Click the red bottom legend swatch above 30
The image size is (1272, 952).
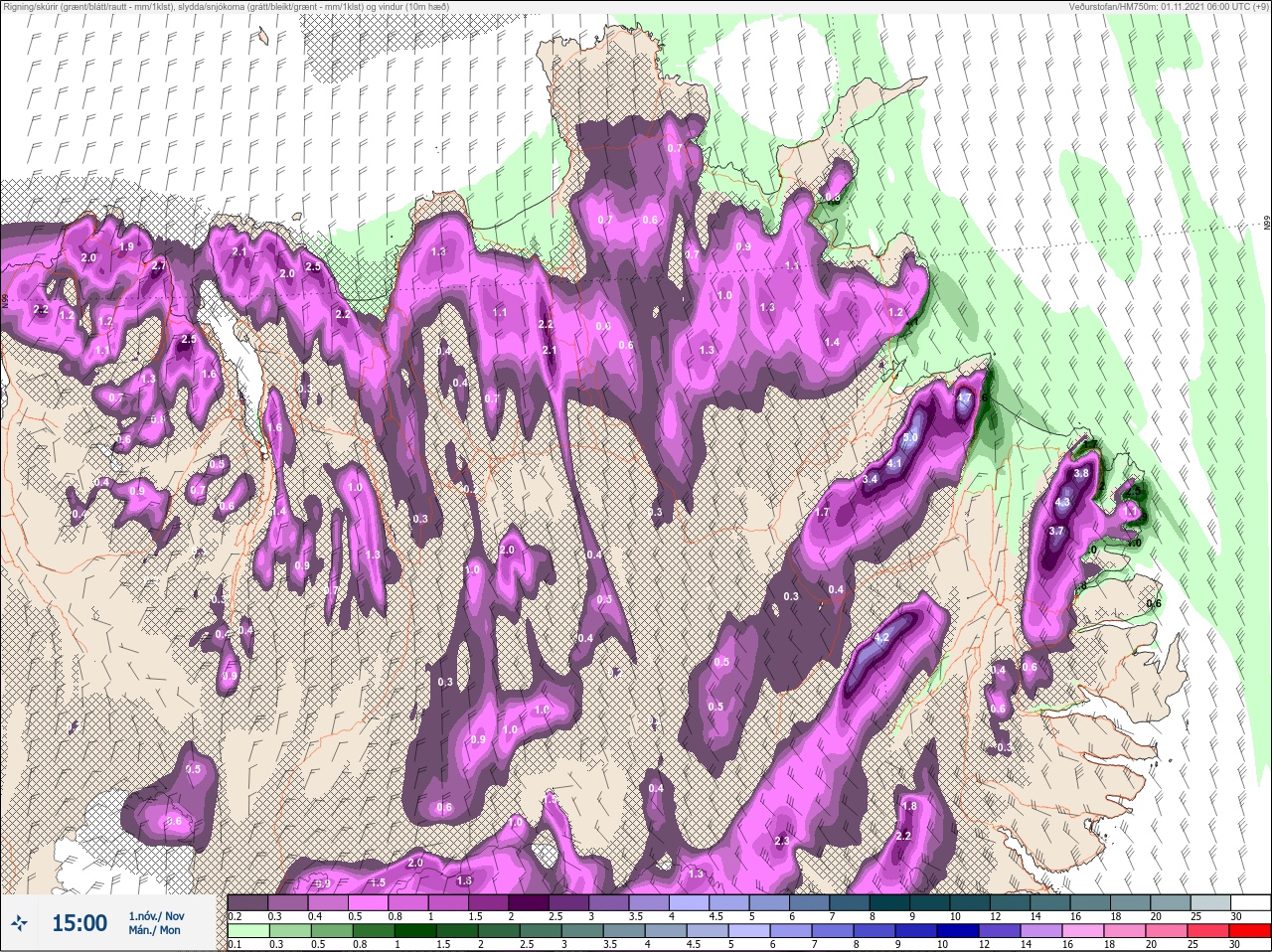tap(1250, 931)
